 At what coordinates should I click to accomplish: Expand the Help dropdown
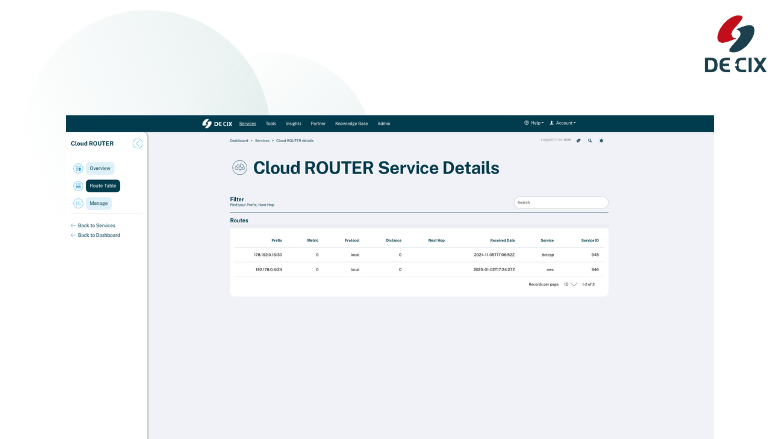click(534, 123)
